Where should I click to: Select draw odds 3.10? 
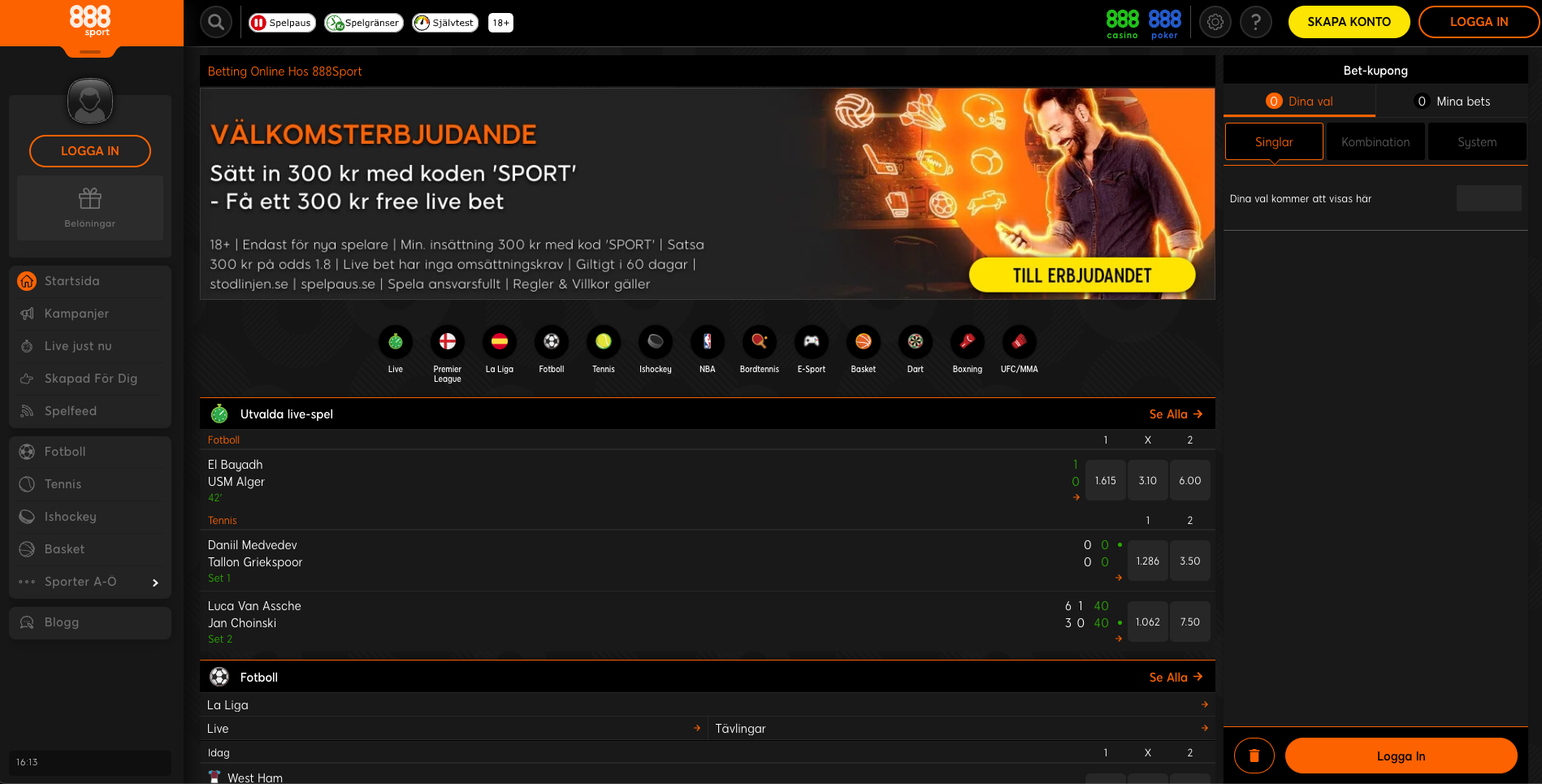[1148, 480]
